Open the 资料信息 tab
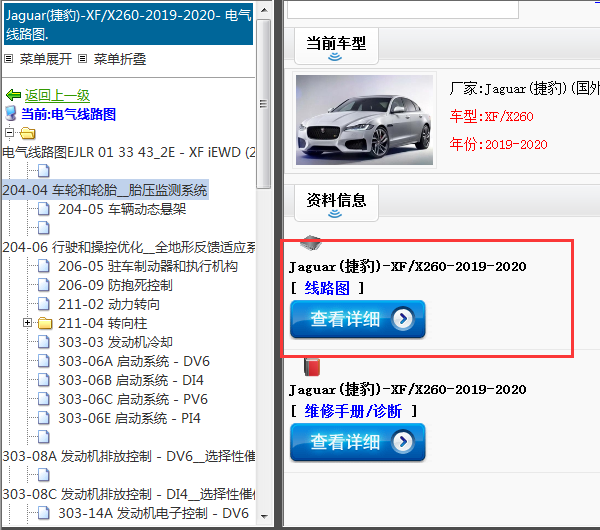 pyautogui.click(x=336, y=203)
